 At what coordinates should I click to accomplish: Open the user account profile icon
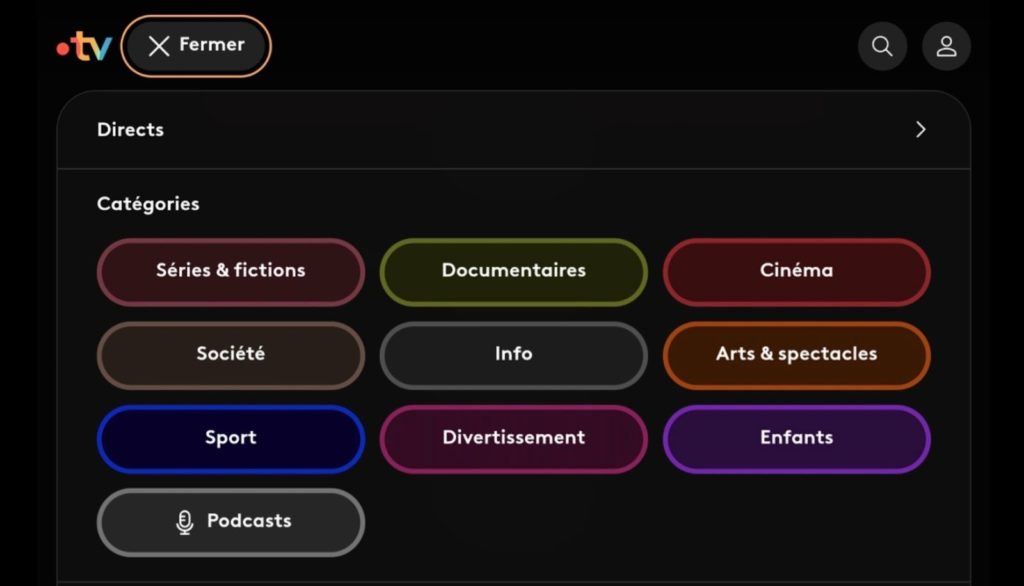point(946,46)
